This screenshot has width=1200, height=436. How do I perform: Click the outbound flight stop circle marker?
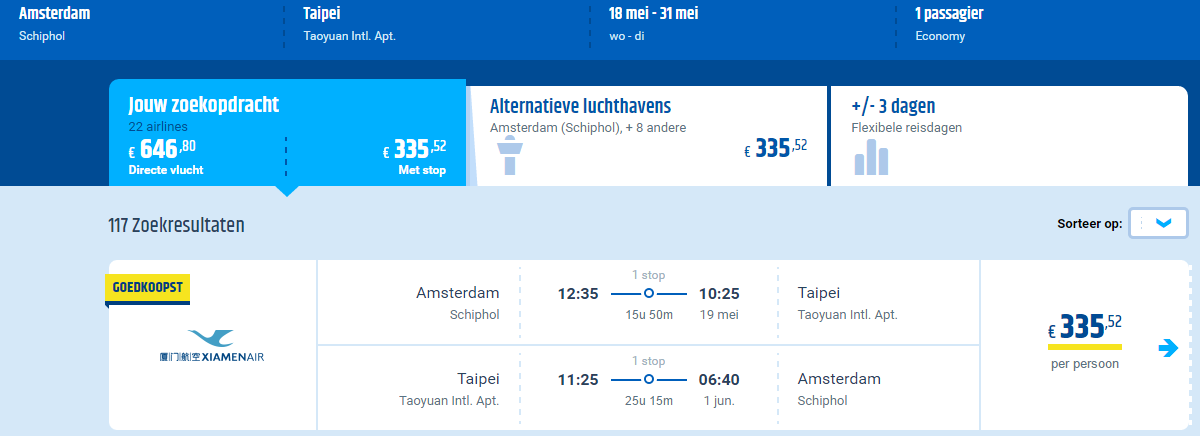click(649, 293)
